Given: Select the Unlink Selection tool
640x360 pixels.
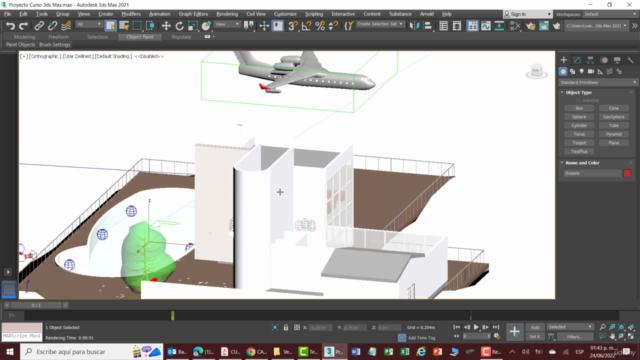Looking at the screenshot, I should (x=52, y=26).
